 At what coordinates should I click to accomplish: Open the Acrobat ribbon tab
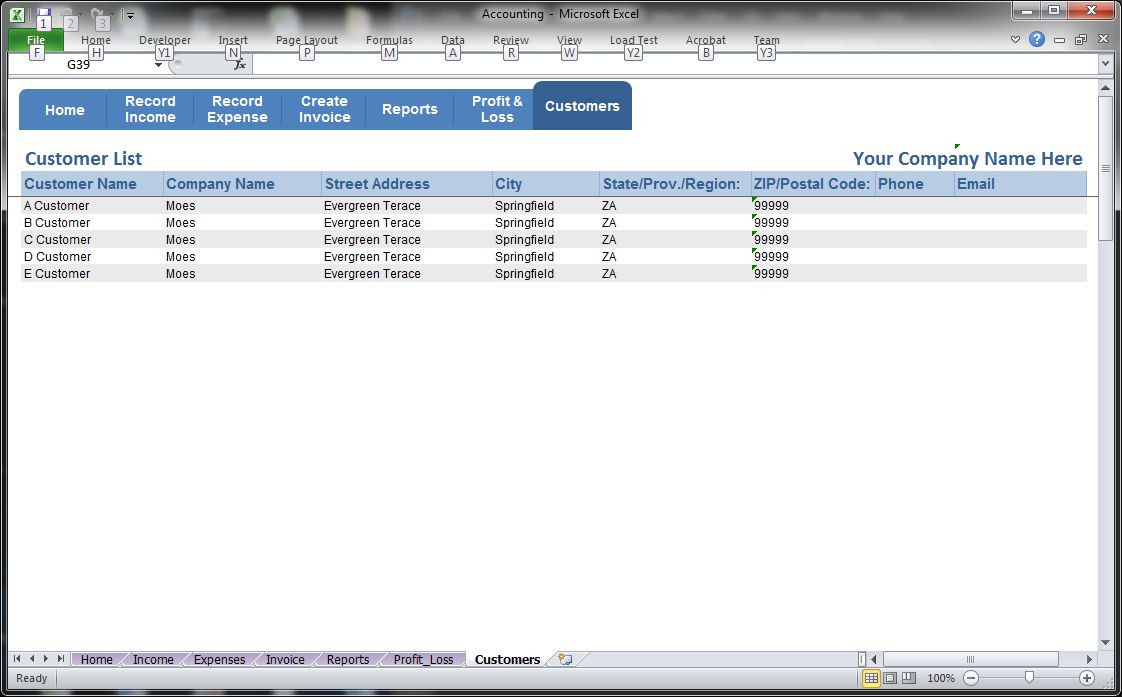coord(706,40)
